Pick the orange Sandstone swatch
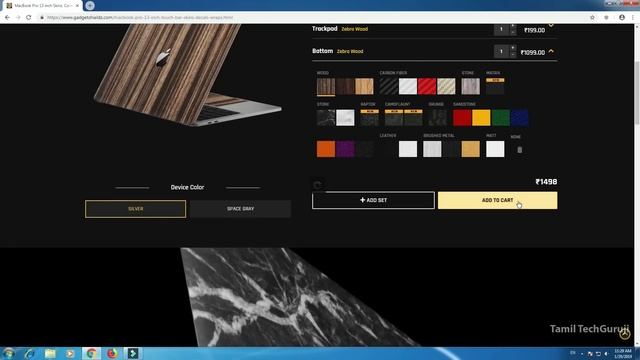 click(326, 149)
